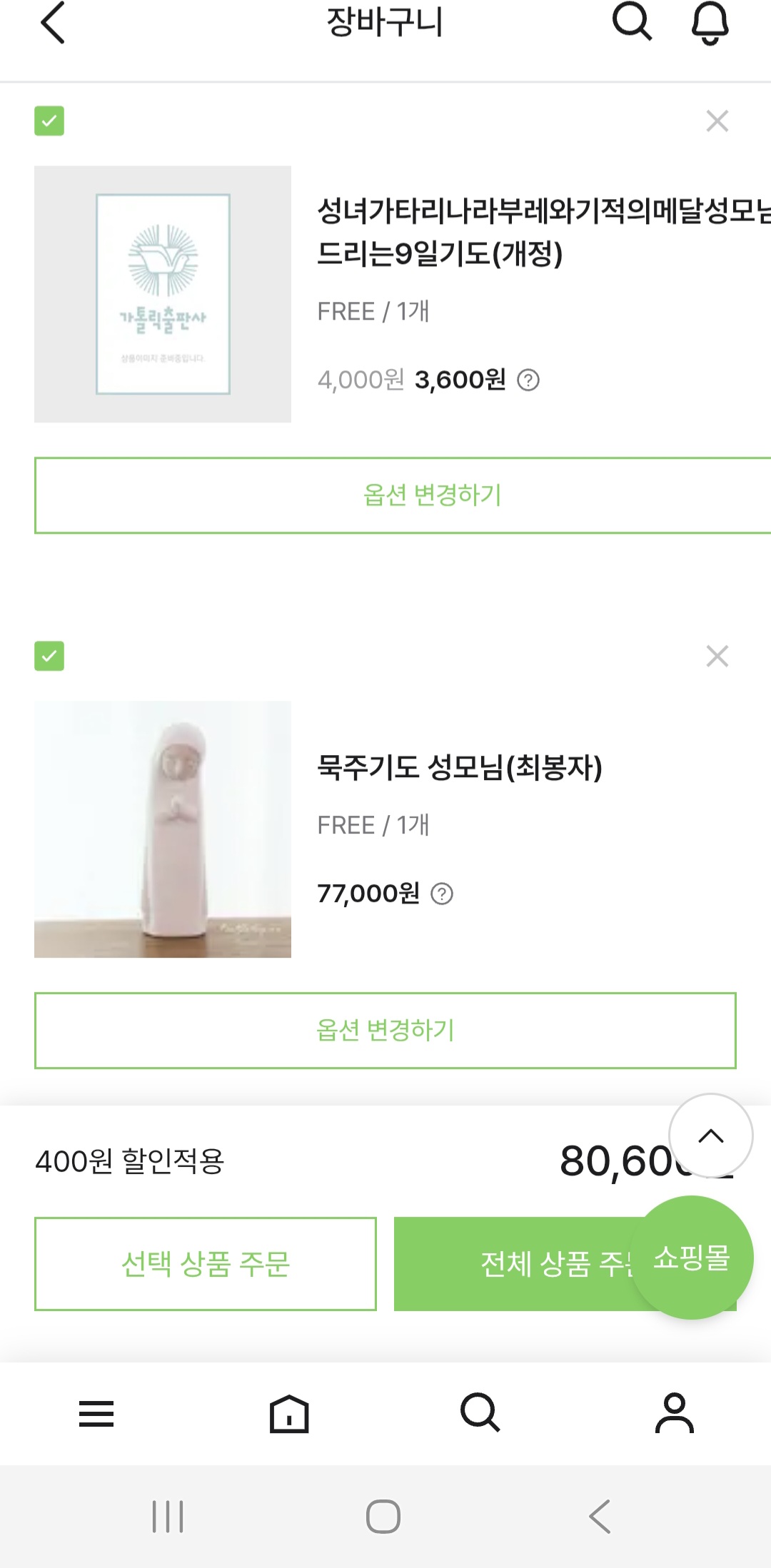Open notifications bell icon
Image resolution: width=771 pixels, height=1568 pixels.
coord(710,23)
